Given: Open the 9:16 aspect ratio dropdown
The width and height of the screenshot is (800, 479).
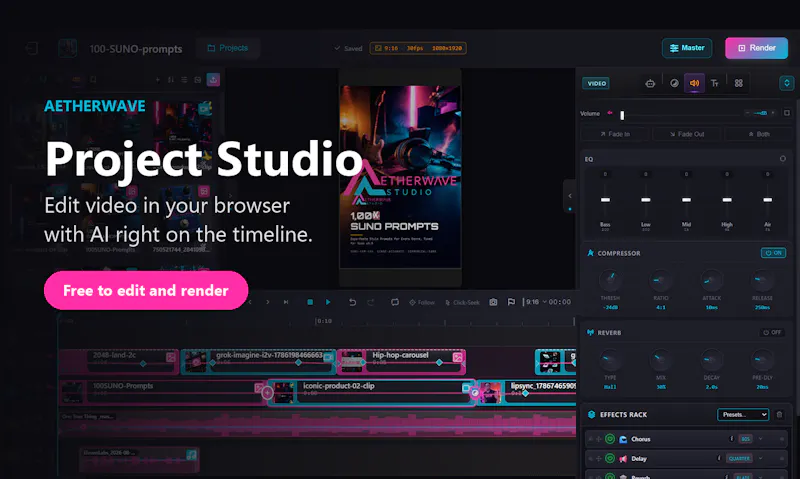Looking at the screenshot, I should tap(536, 302).
